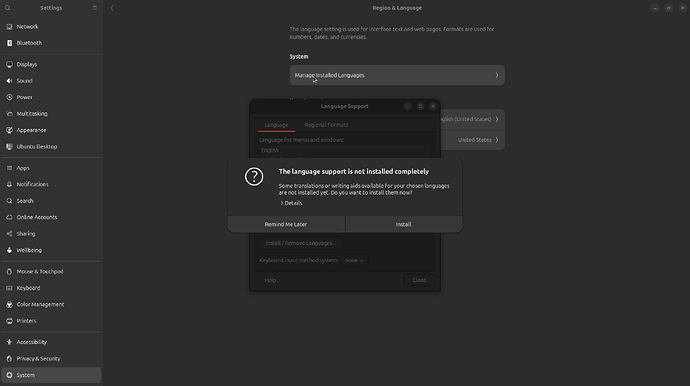The width and height of the screenshot is (690, 386).
Task: Click the System gear icon
Action: (9, 375)
